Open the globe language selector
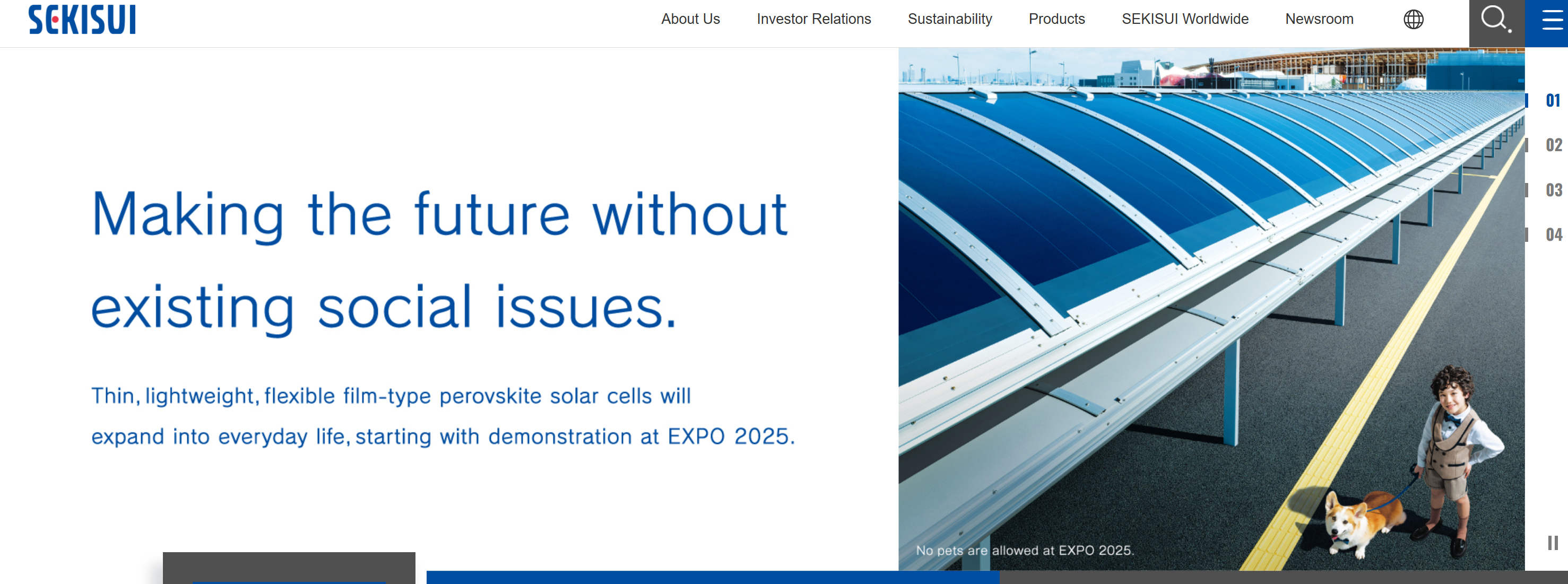1568x584 pixels. [x=1414, y=20]
